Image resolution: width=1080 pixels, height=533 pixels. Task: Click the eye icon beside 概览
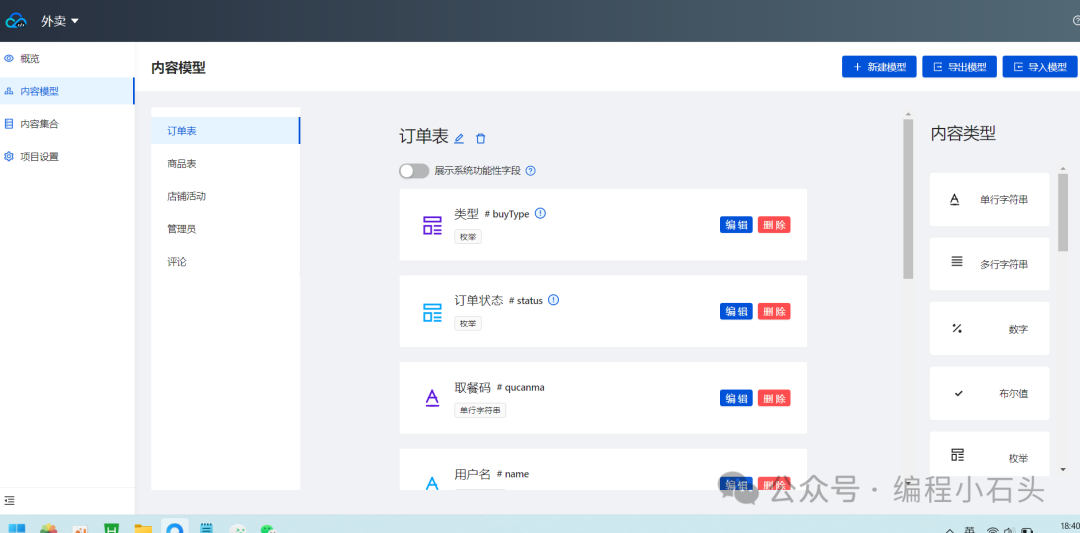coord(9,59)
